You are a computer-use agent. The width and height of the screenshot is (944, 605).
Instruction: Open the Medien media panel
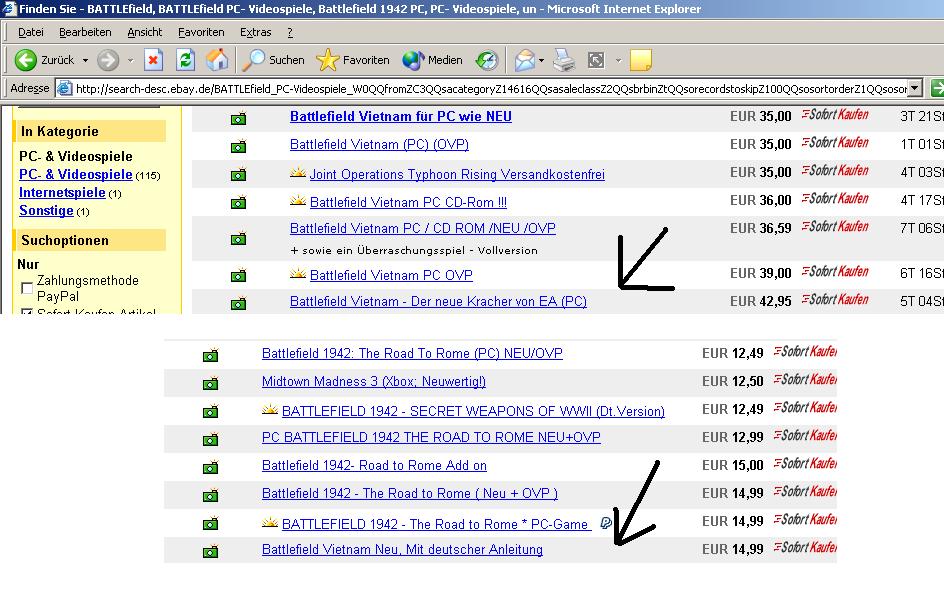(433, 60)
